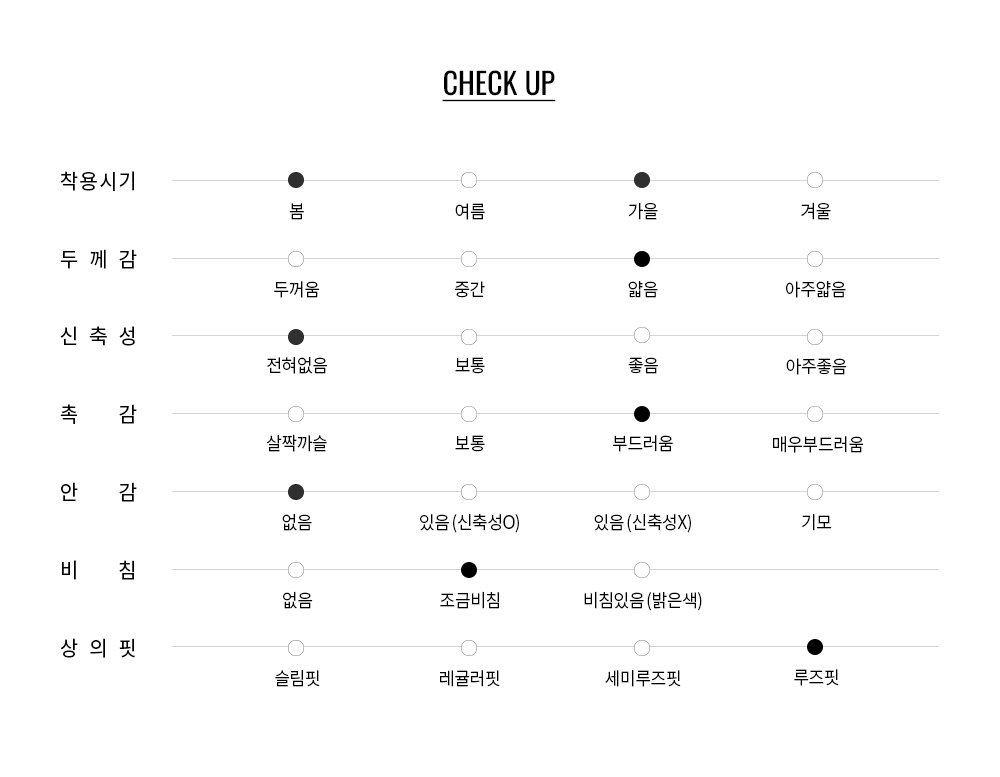Image resolution: width=1000 pixels, height=777 pixels.
Task: Select 두꺼움 thickness option
Action: pos(296,259)
